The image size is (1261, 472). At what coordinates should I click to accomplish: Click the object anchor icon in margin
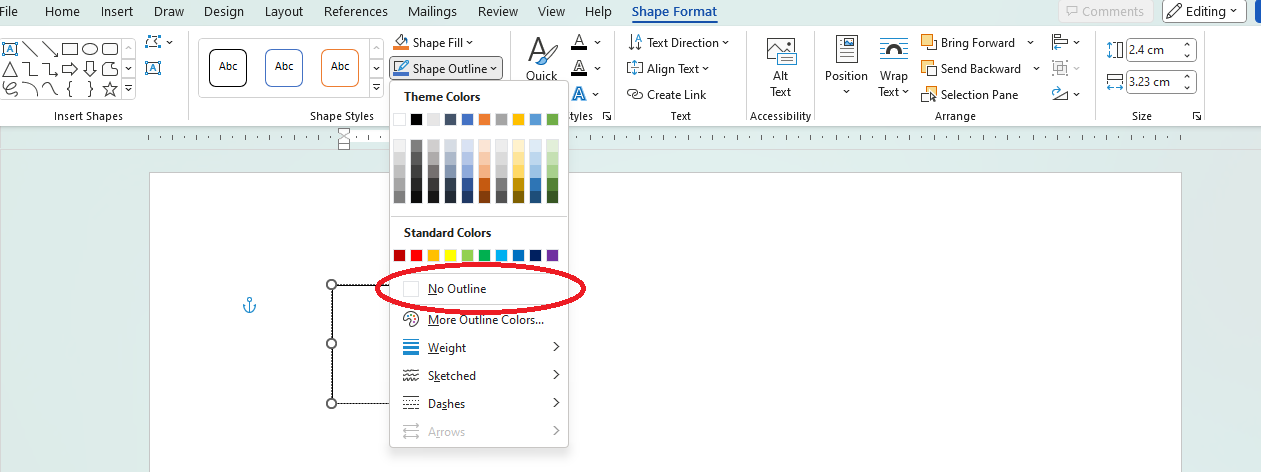(x=250, y=305)
